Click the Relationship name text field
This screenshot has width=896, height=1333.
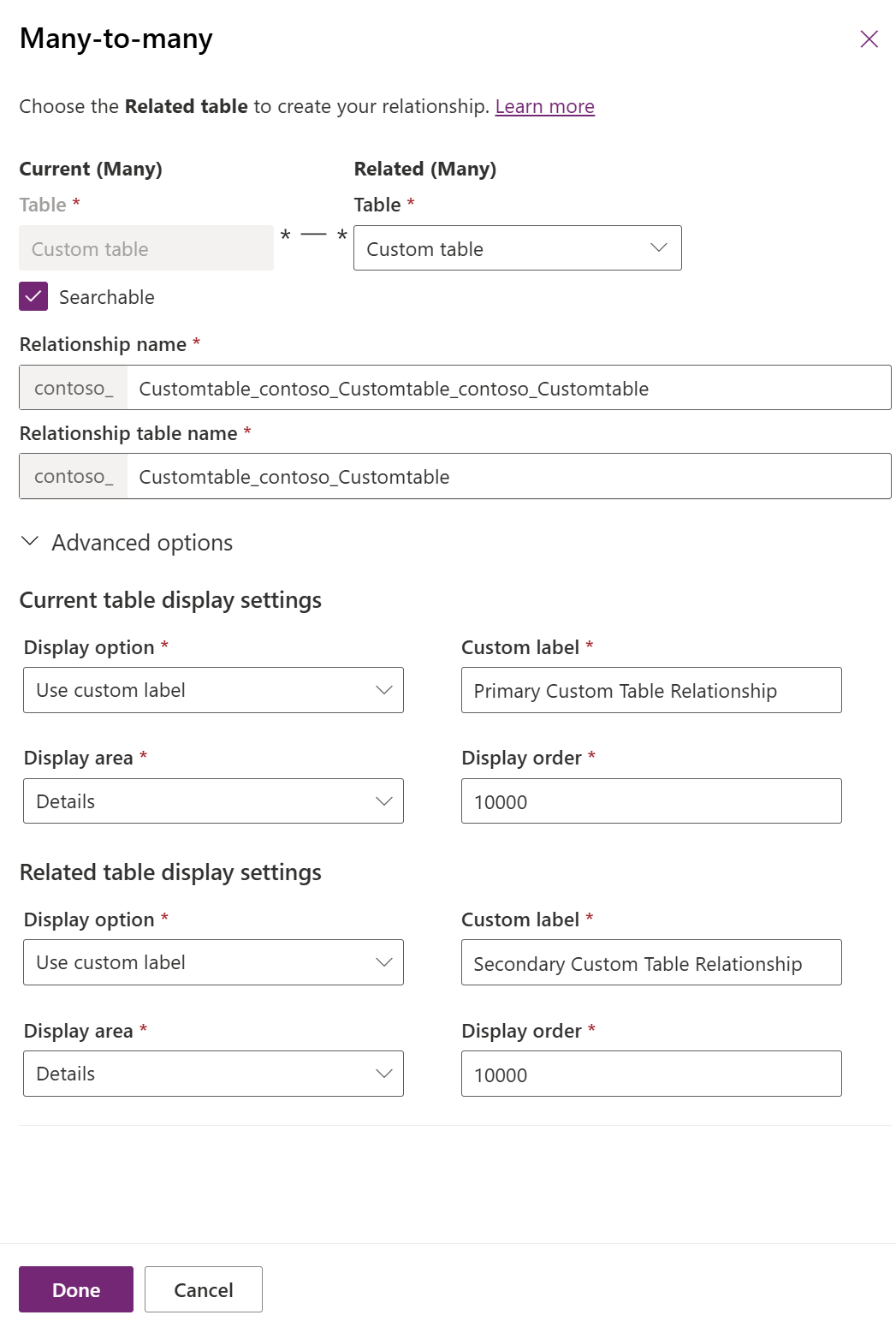pos(508,389)
